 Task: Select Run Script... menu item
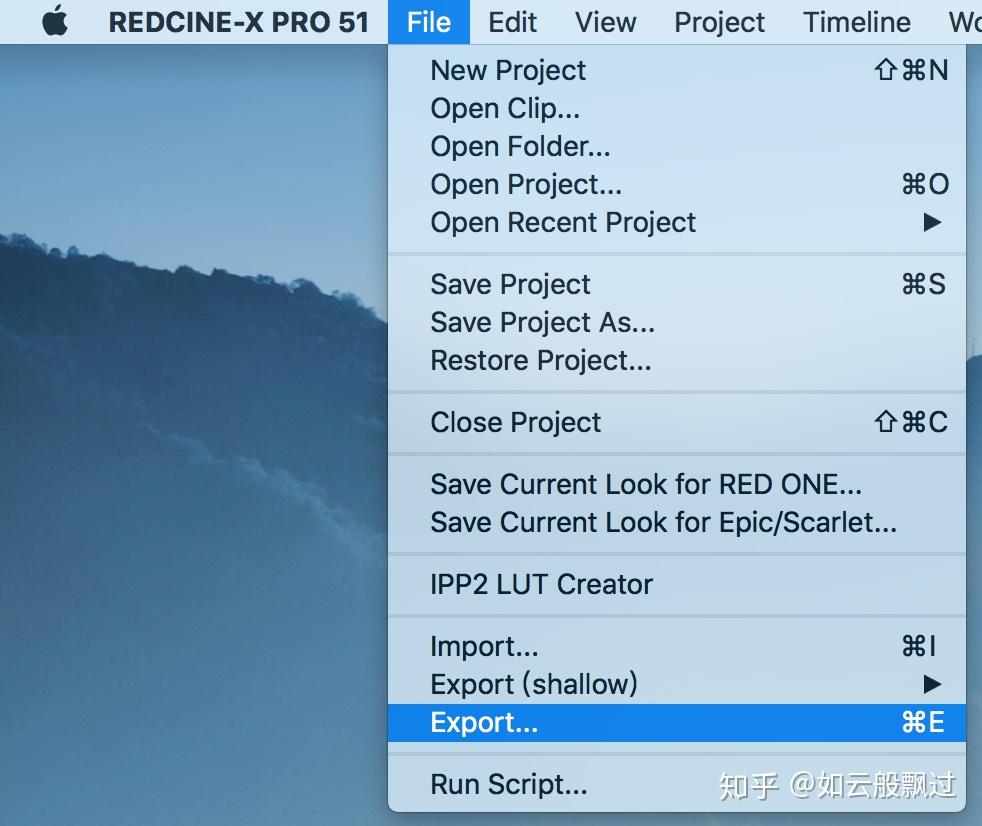[508, 784]
